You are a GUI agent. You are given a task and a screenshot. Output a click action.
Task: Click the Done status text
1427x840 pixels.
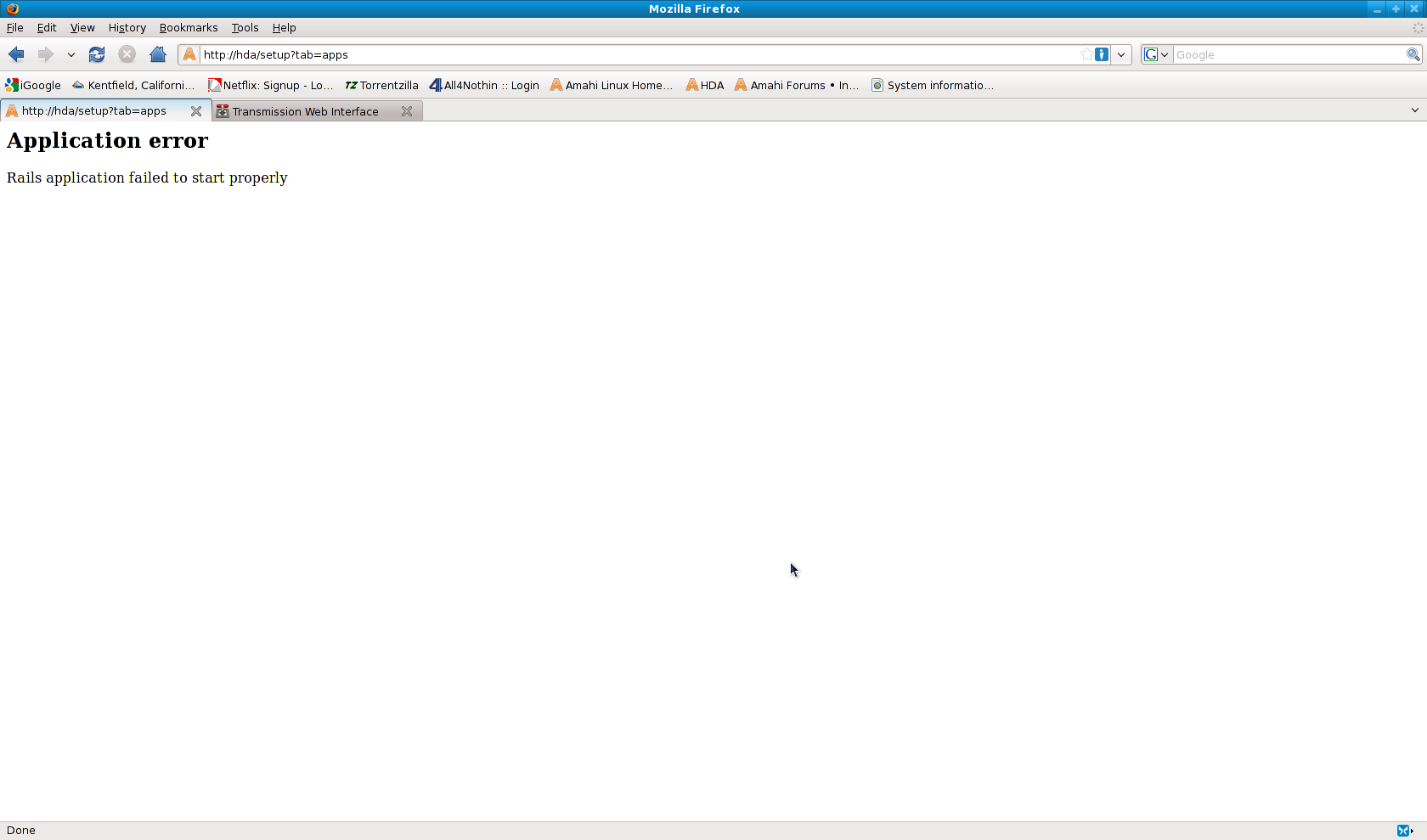[21, 831]
